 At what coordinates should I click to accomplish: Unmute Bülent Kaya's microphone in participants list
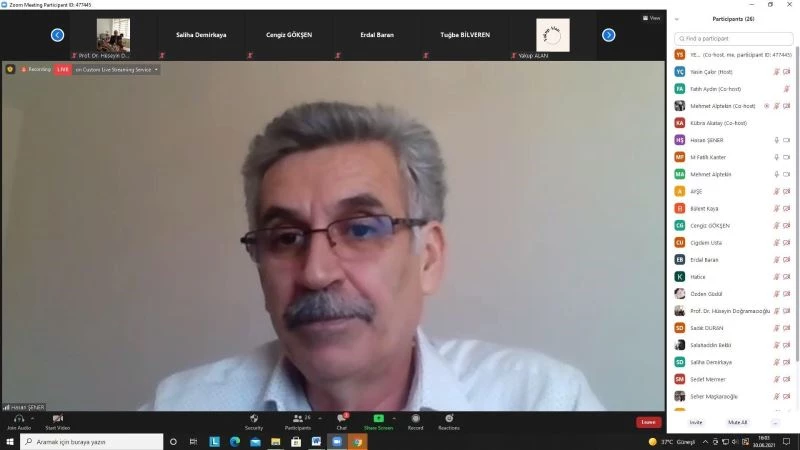pos(775,208)
